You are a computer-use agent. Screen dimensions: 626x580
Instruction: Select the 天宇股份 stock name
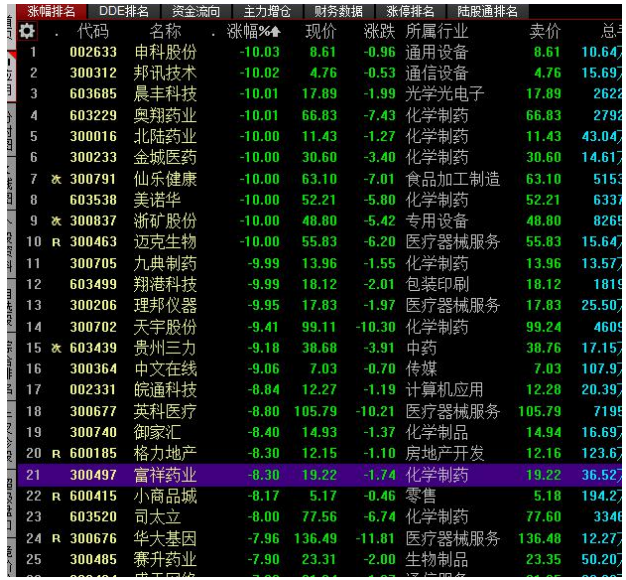pos(165,327)
